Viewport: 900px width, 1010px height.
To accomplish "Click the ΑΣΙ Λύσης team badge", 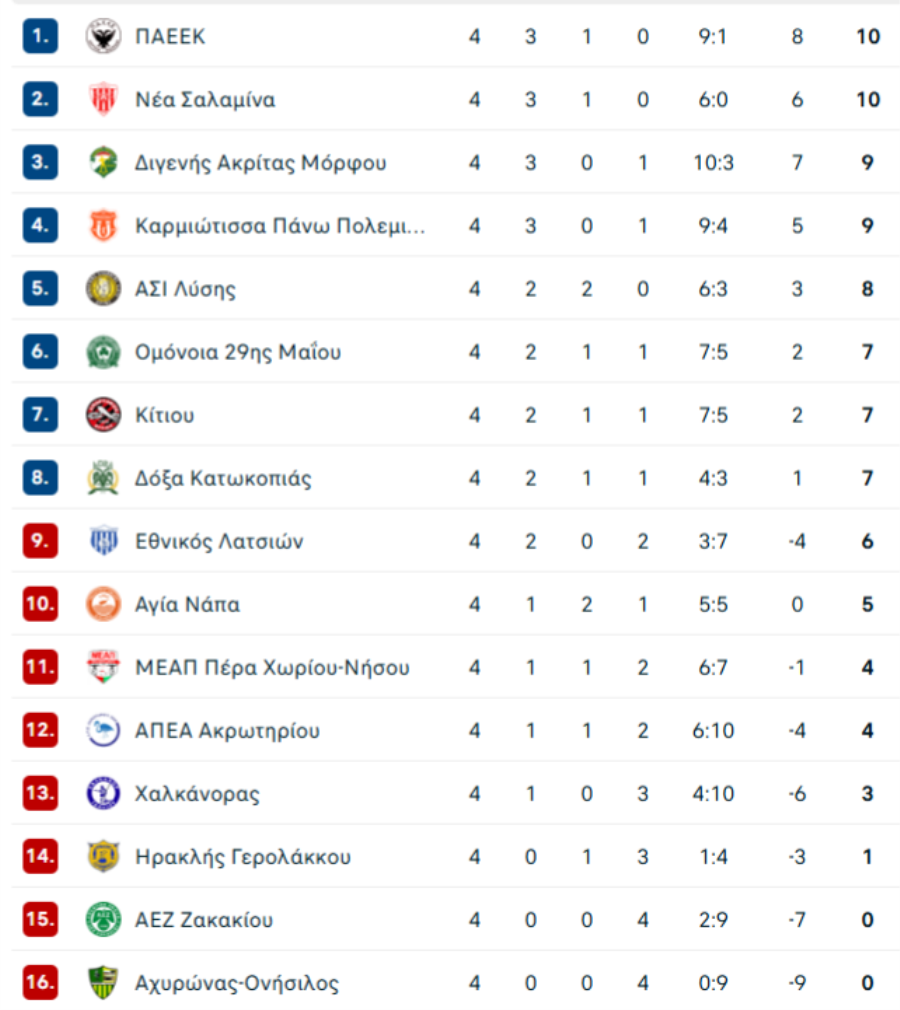I will pyautogui.click(x=103, y=289).
